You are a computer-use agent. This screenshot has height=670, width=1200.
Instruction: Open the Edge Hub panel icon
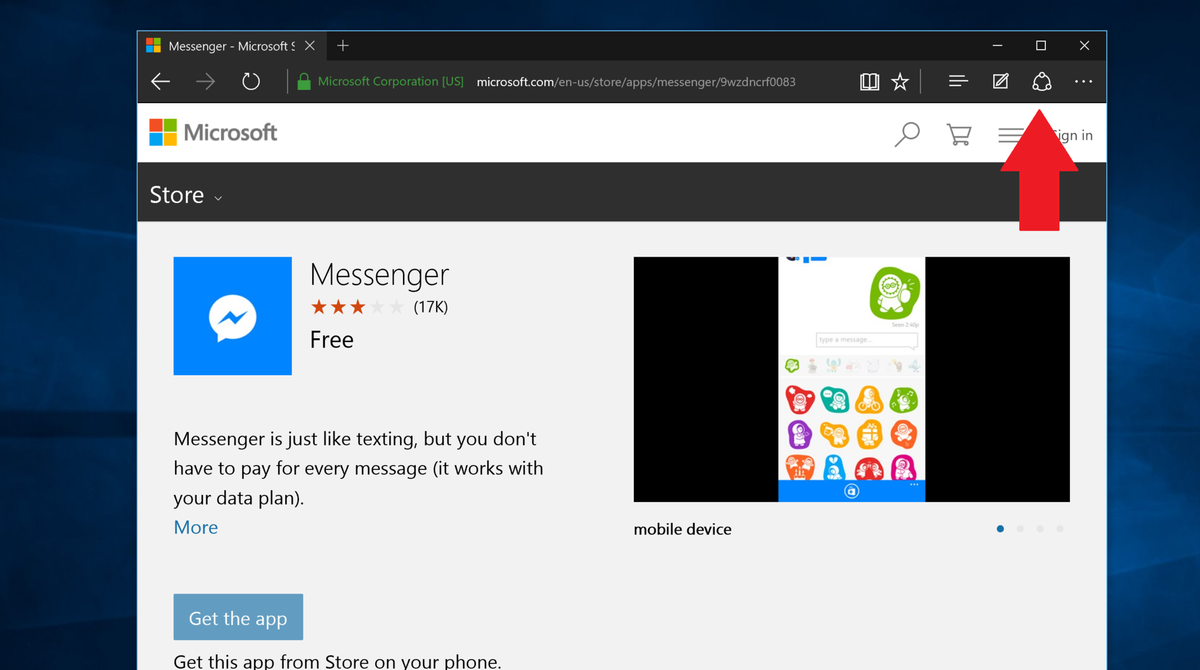coord(957,81)
